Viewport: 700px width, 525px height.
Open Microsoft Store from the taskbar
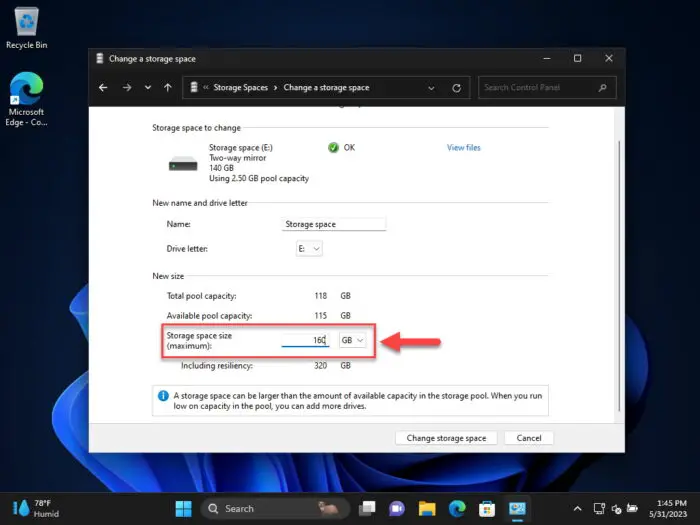click(x=487, y=508)
